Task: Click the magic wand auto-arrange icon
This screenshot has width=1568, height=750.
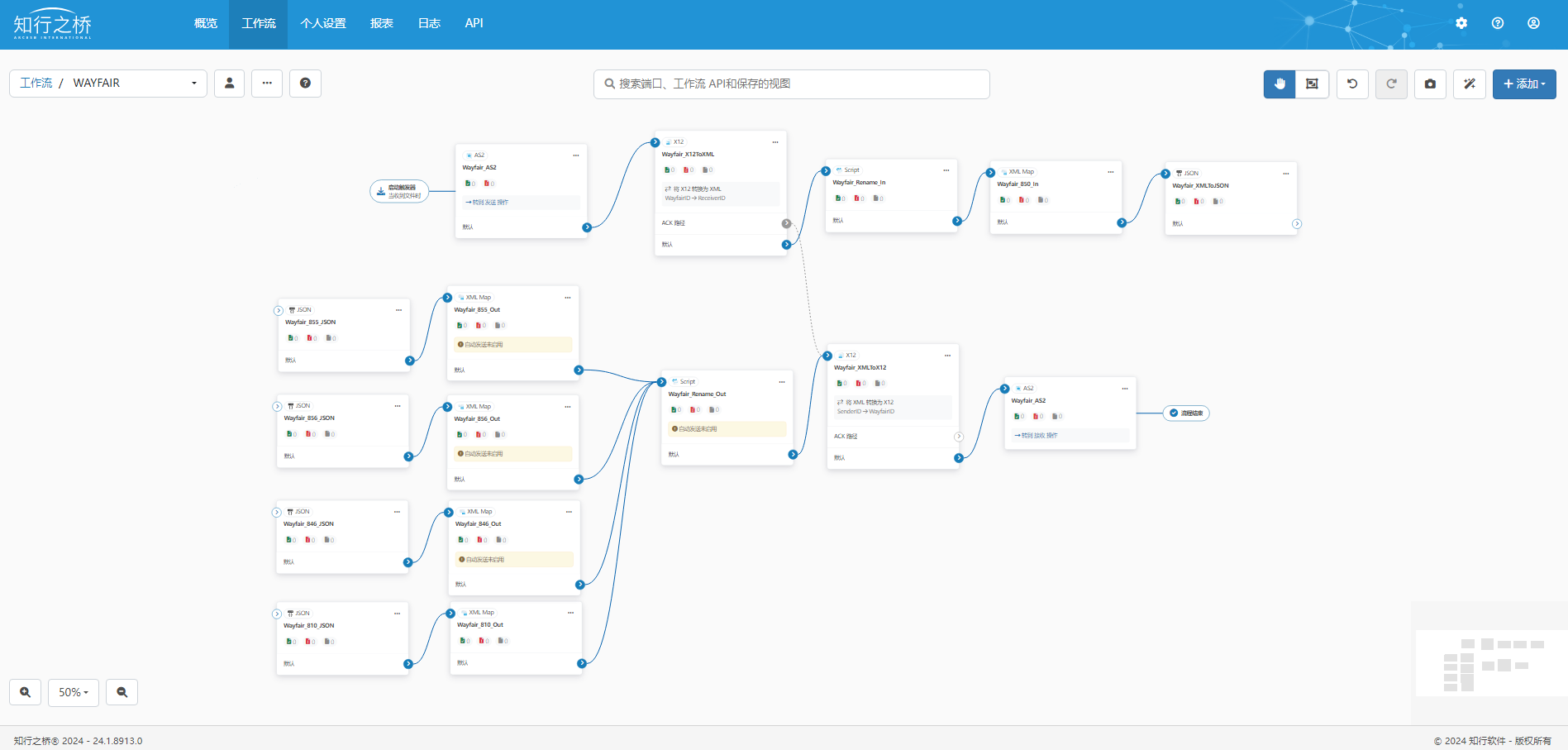Action: 1470,84
